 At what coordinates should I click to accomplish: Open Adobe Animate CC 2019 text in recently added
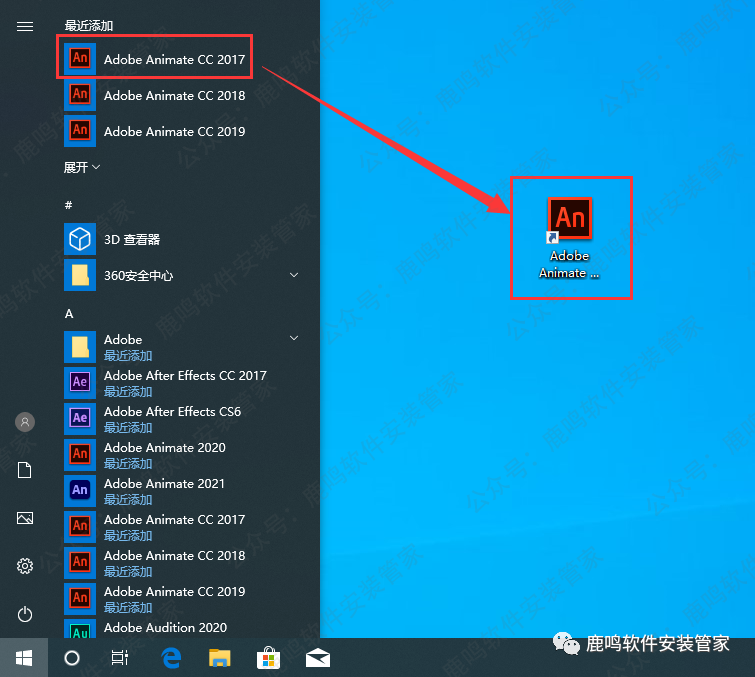pos(175,131)
